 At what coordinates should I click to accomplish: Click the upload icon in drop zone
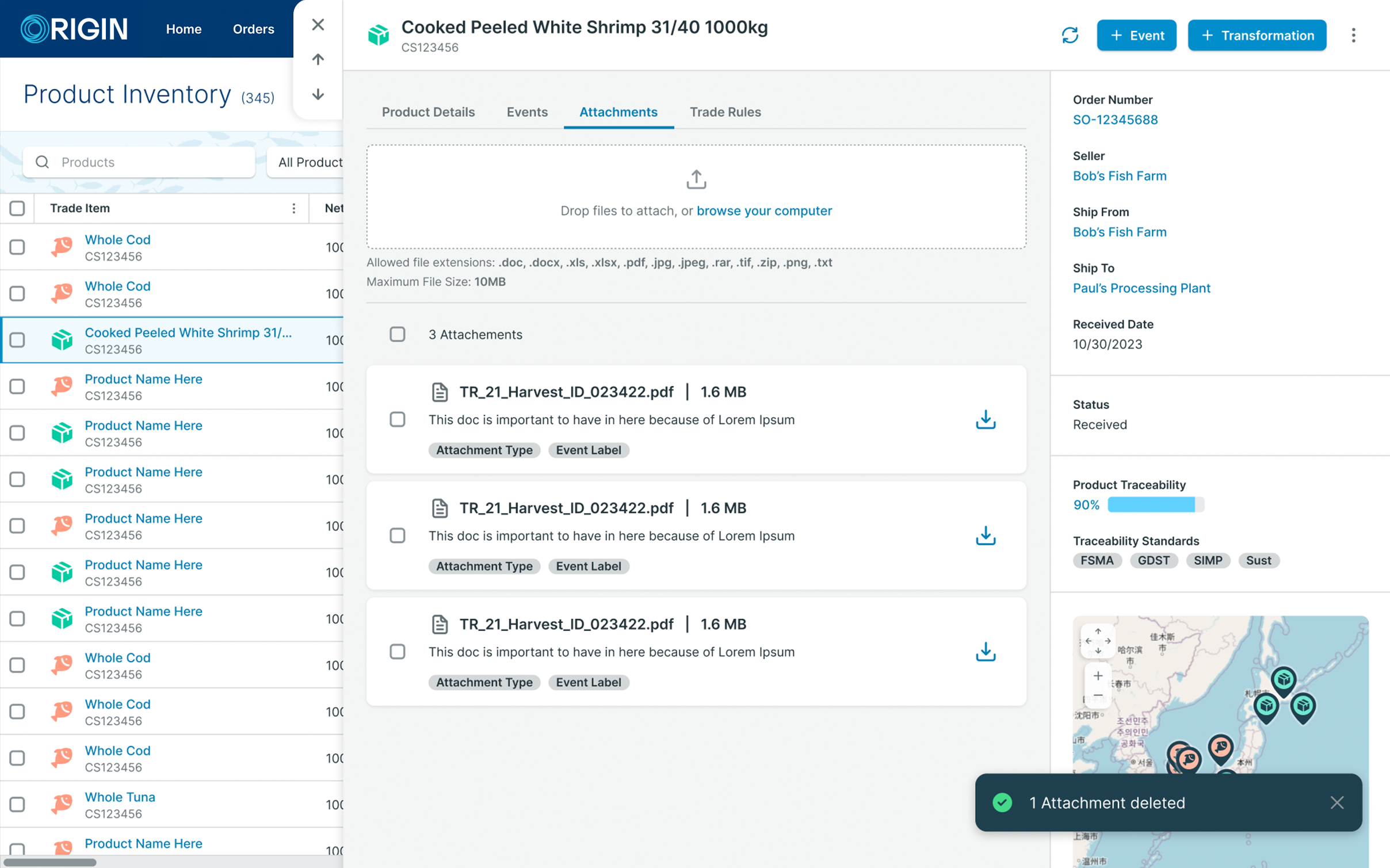pyautogui.click(x=696, y=179)
